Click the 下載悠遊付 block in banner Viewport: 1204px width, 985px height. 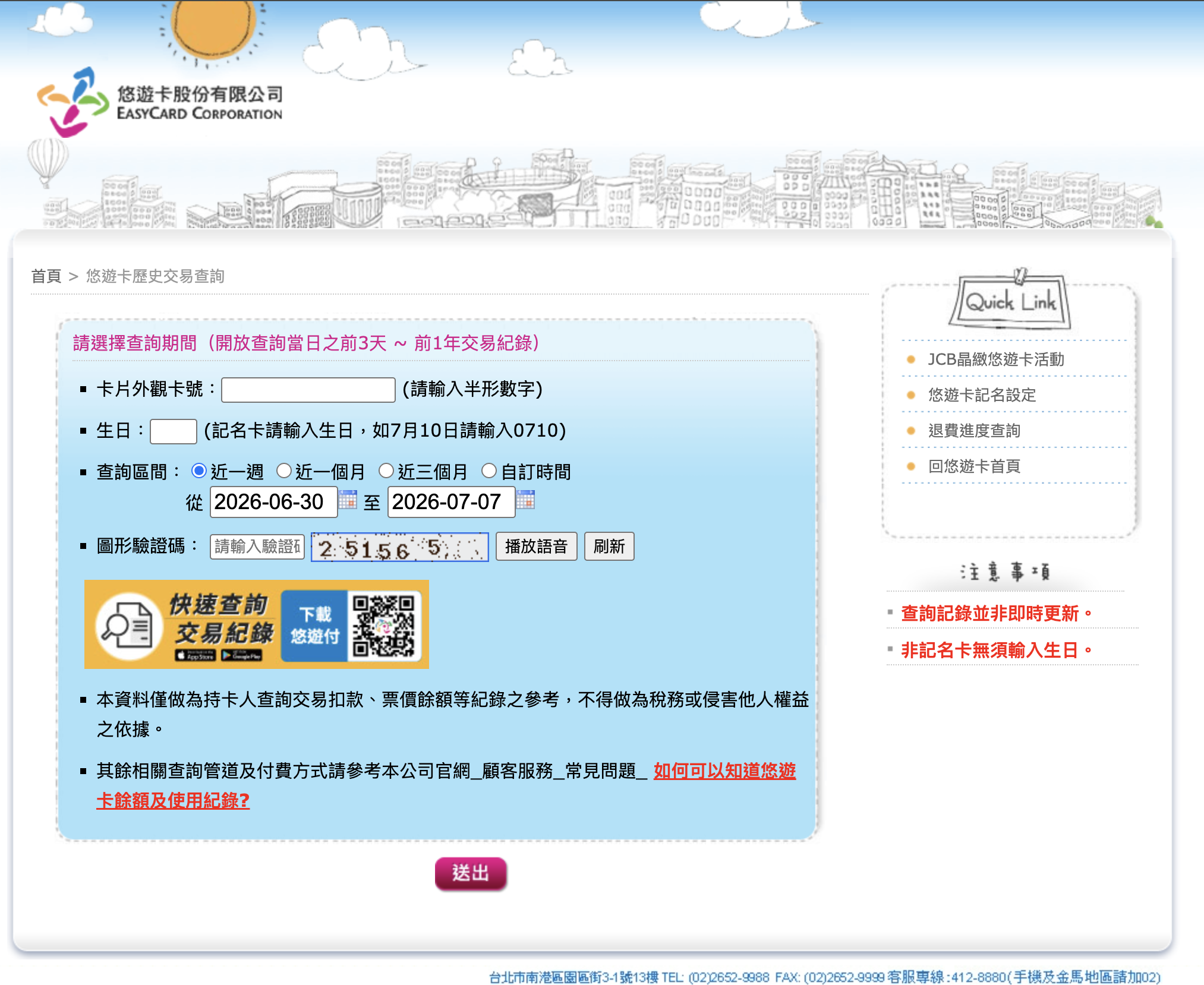(x=314, y=626)
